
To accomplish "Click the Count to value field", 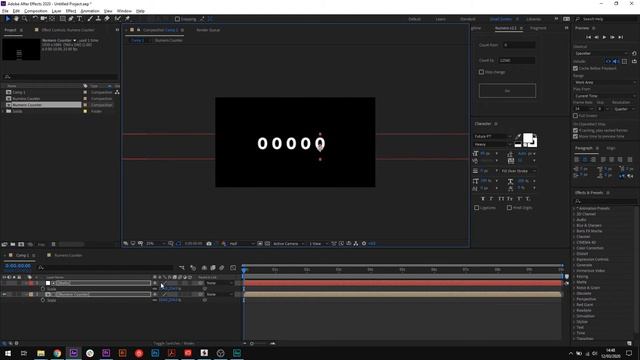I will point(516,60).
